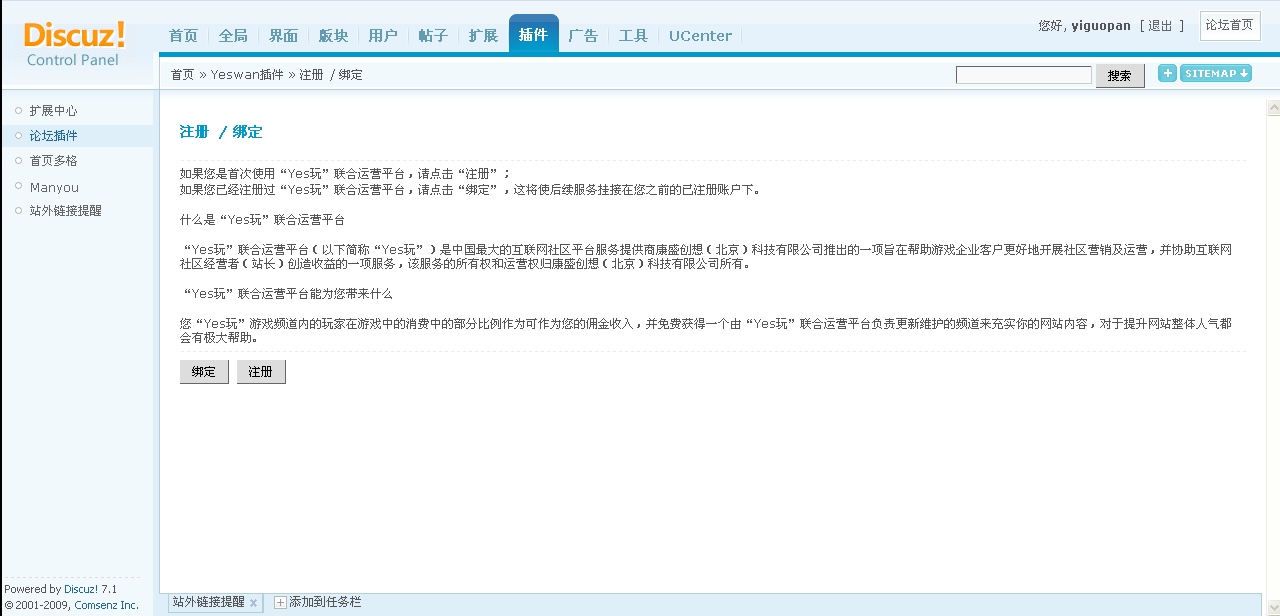The width and height of the screenshot is (1280, 616).
Task: Click the 添加到任务栏 link
Action: pos(325,602)
